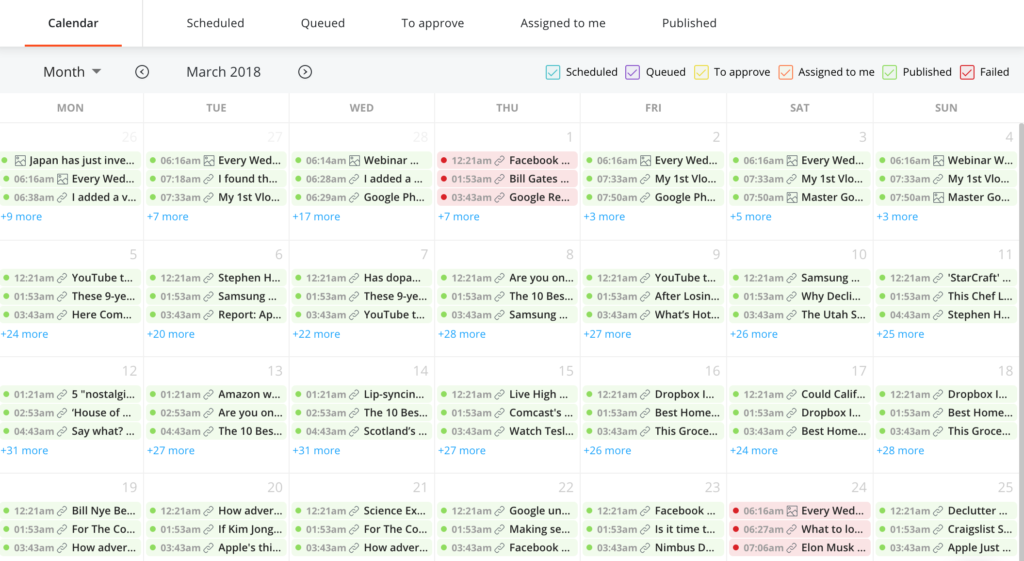The height and width of the screenshot is (561, 1024).
Task: Show '+17 more' posts on Wednesday 28
Action: [x=316, y=217]
